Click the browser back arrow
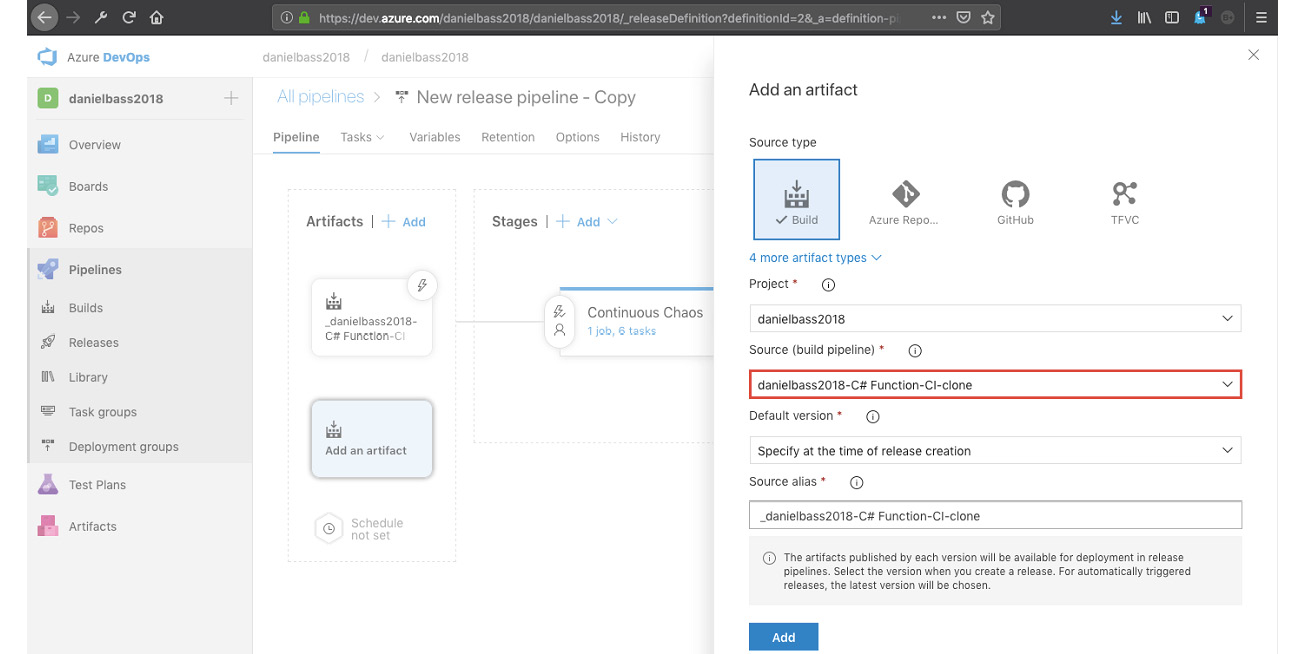This screenshot has width=1305, height=654. 43,17
